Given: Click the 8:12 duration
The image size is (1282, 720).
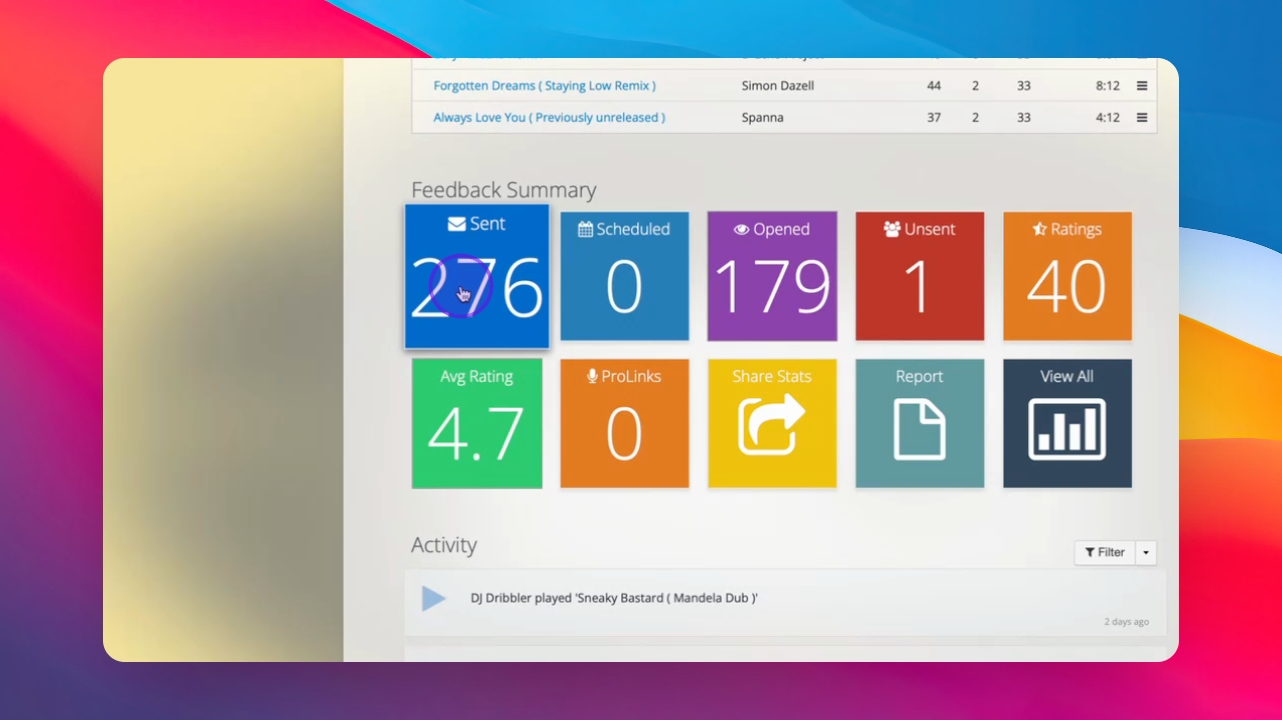Looking at the screenshot, I should (1107, 86).
